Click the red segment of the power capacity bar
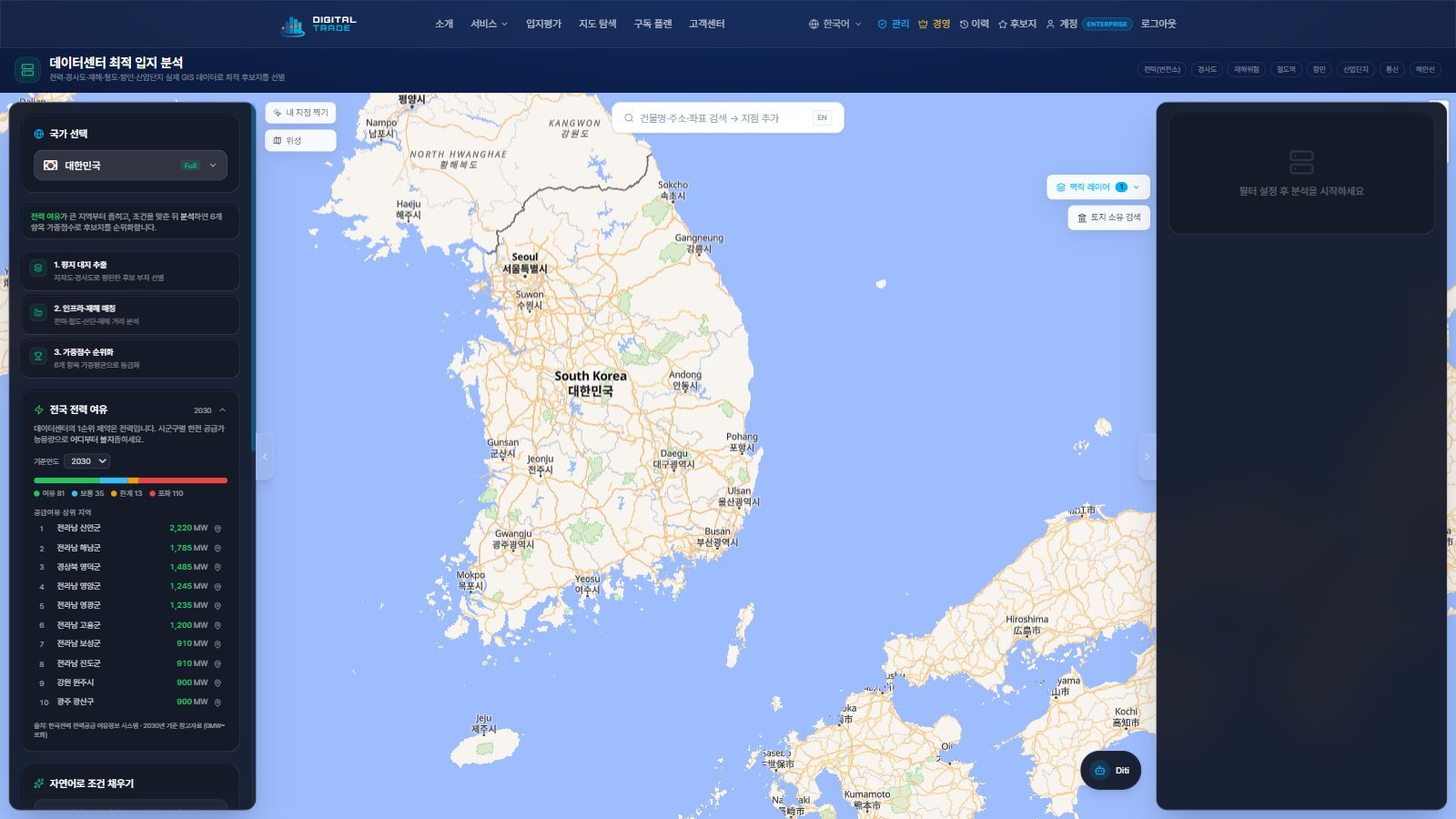The image size is (1456, 819). click(183, 480)
